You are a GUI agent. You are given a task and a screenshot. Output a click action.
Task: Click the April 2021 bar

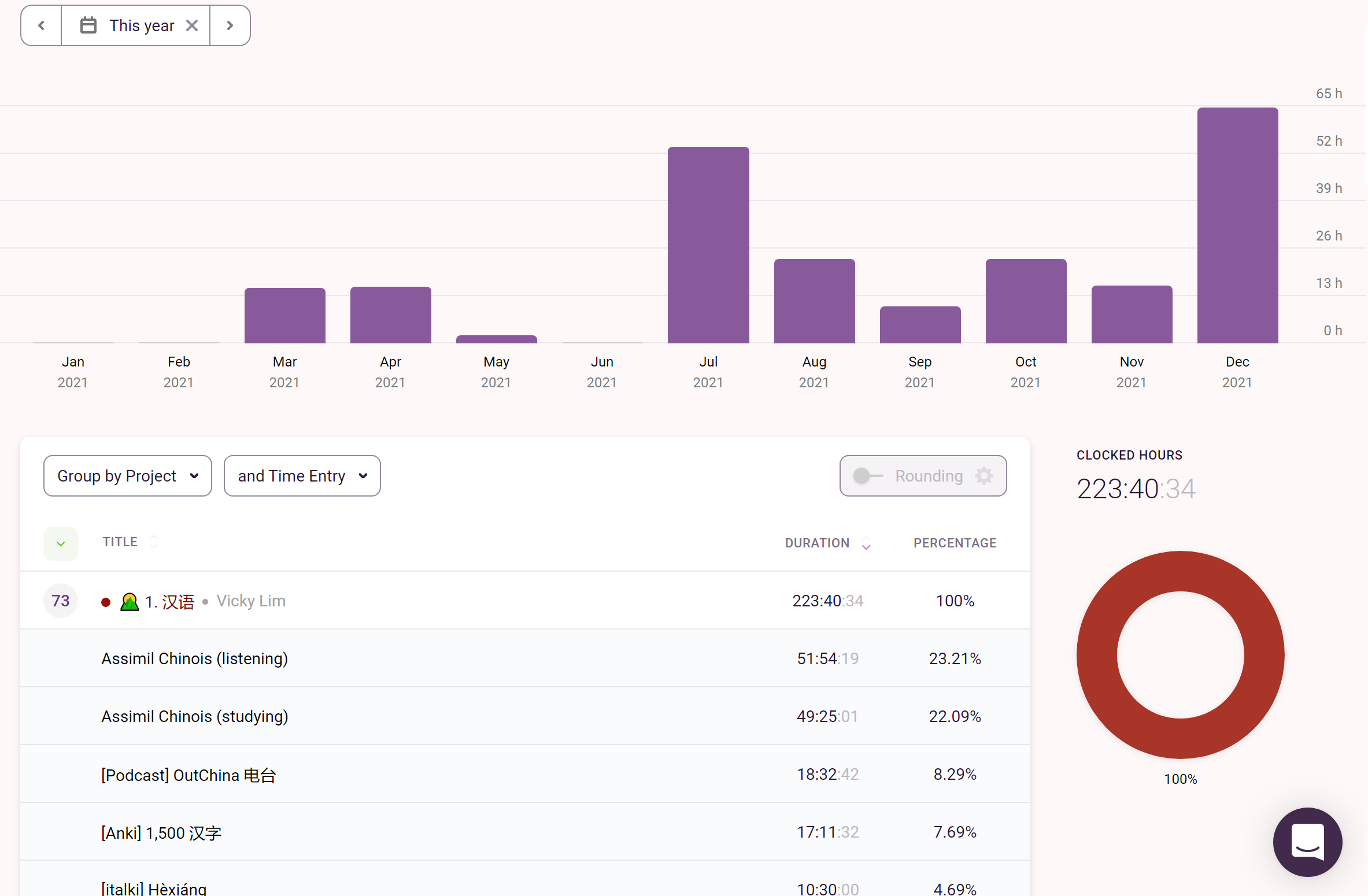click(390, 315)
